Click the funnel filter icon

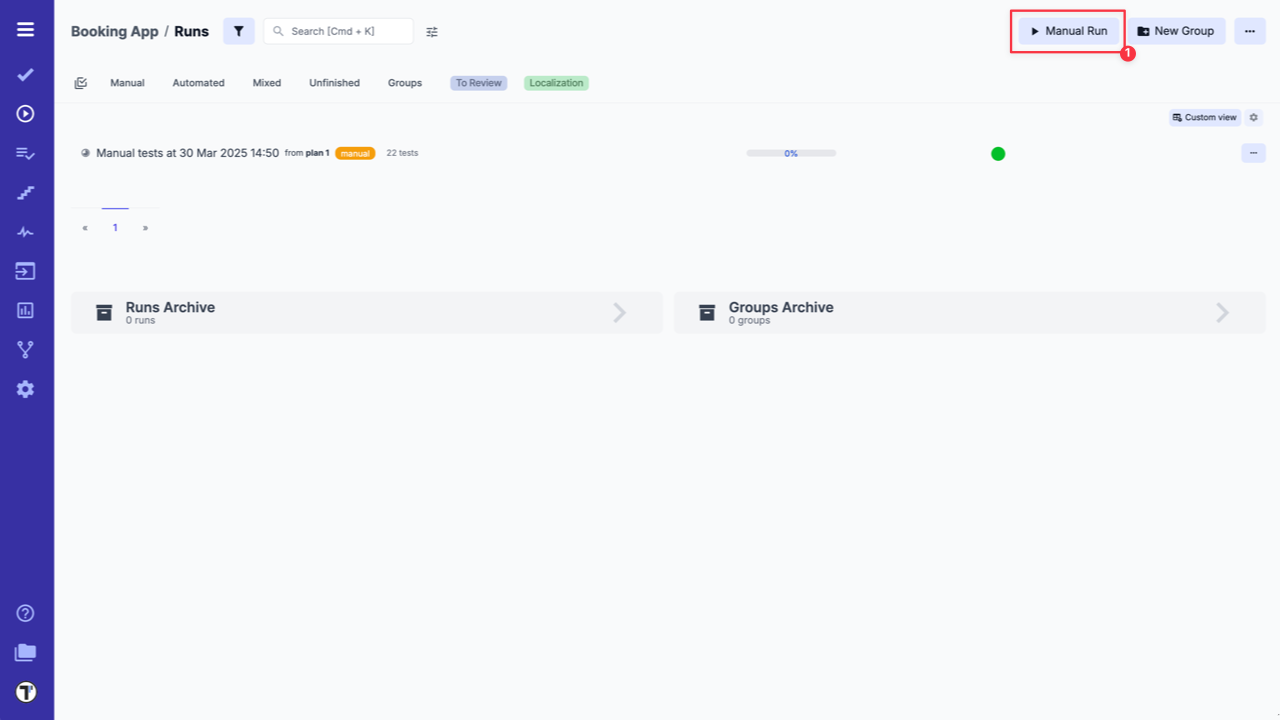coord(238,31)
